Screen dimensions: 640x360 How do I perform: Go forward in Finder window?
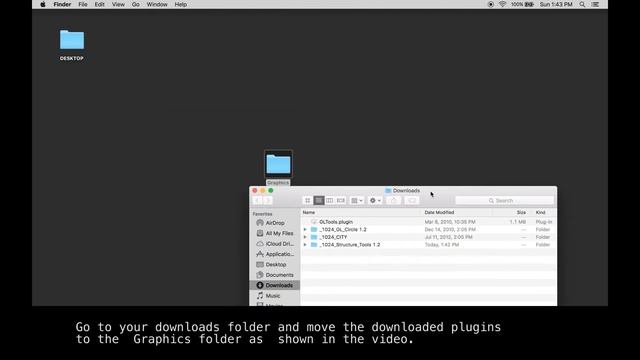click(268, 200)
